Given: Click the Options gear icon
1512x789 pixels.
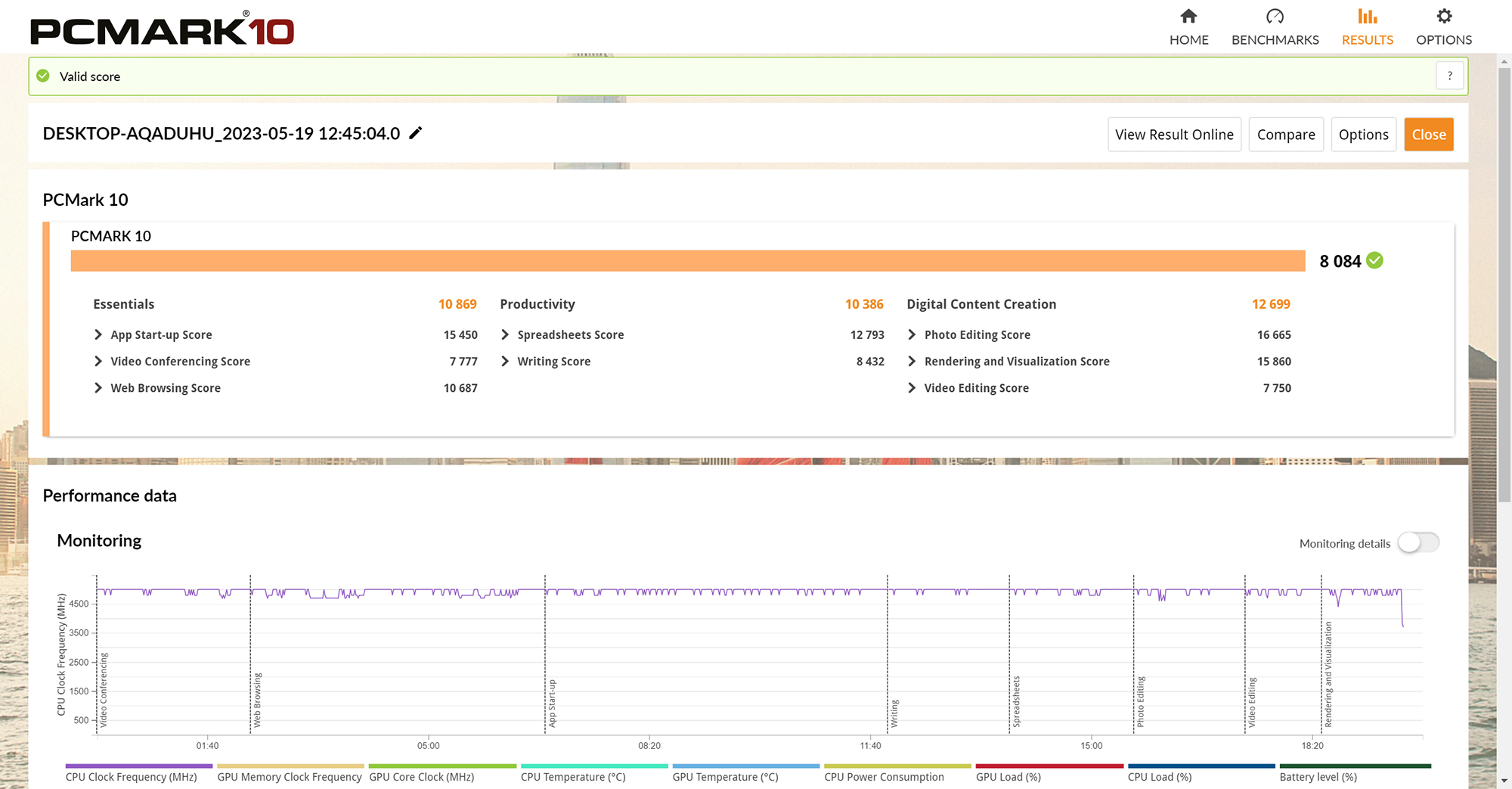Looking at the screenshot, I should pyautogui.click(x=1444, y=16).
